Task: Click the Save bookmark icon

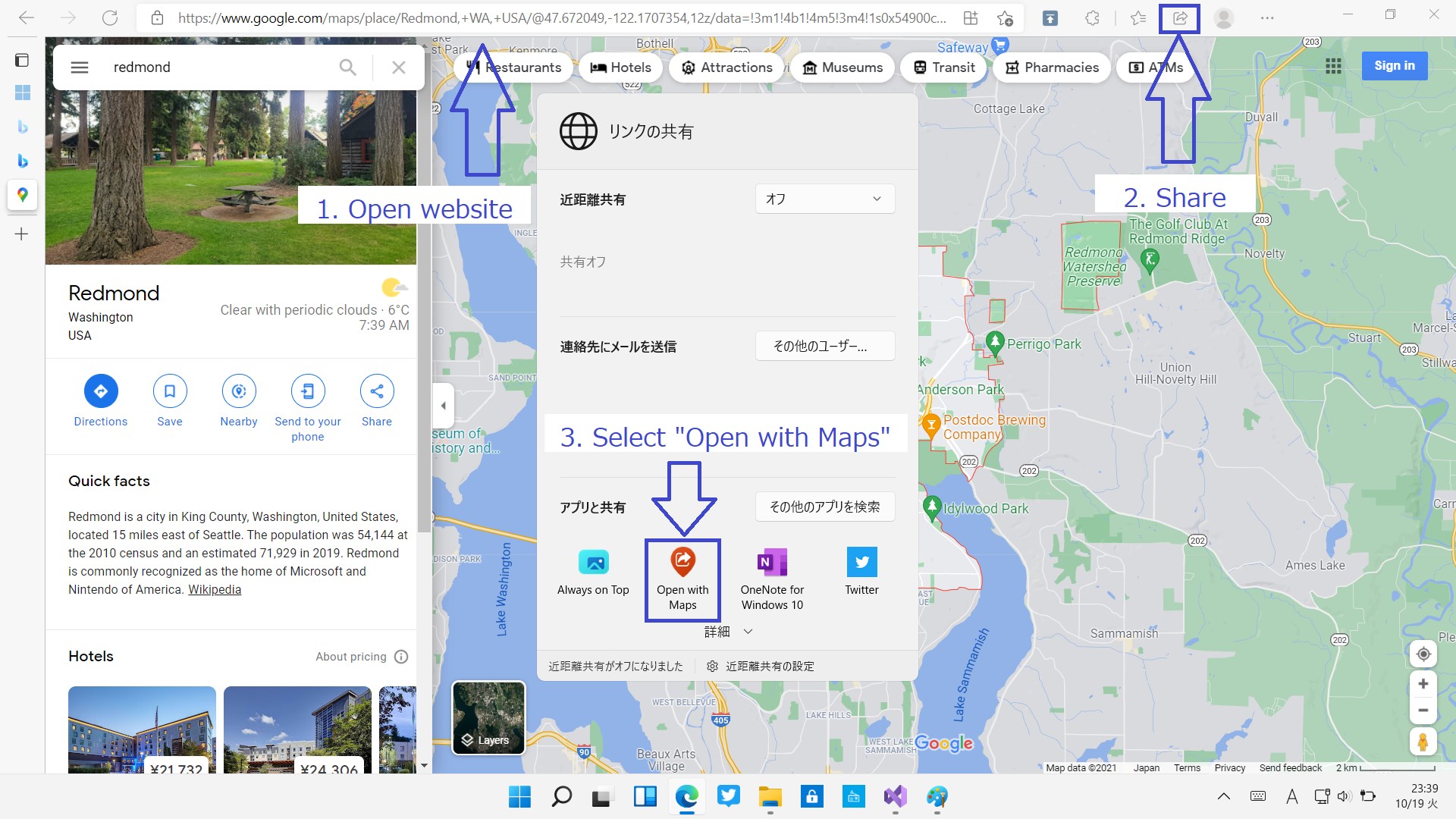Action: click(x=170, y=391)
